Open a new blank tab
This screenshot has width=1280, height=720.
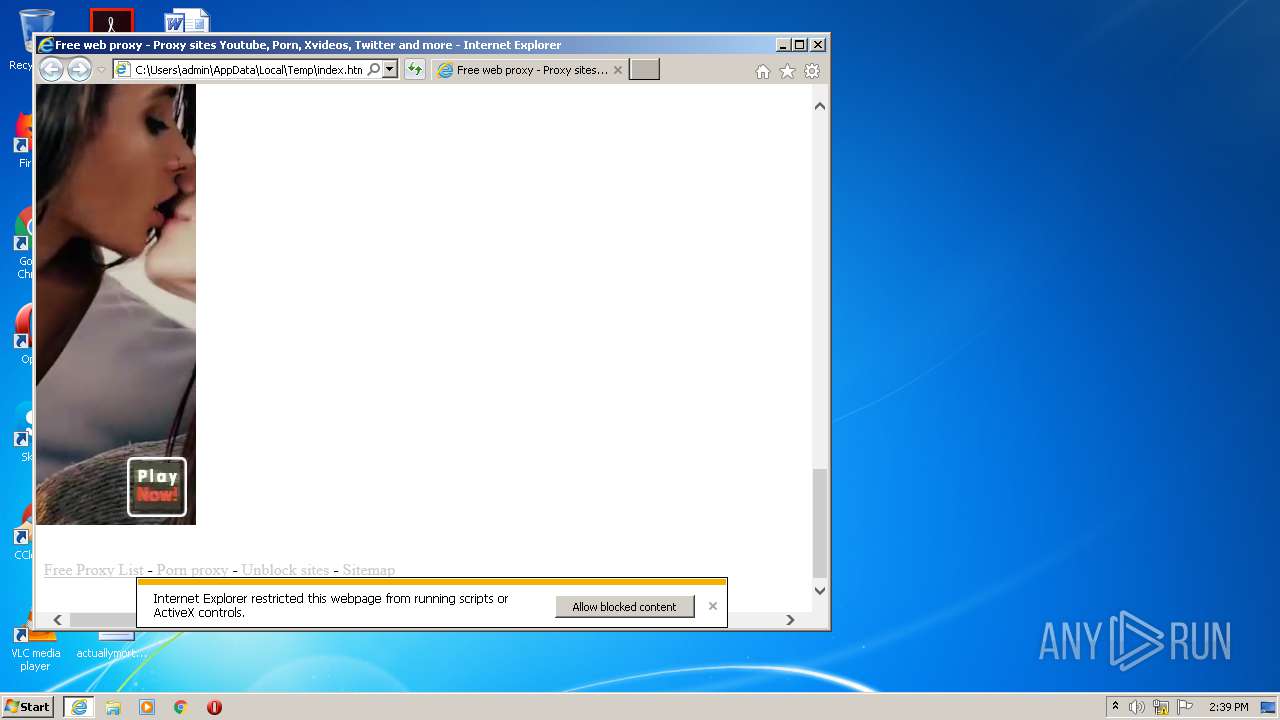(x=644, y=70)
